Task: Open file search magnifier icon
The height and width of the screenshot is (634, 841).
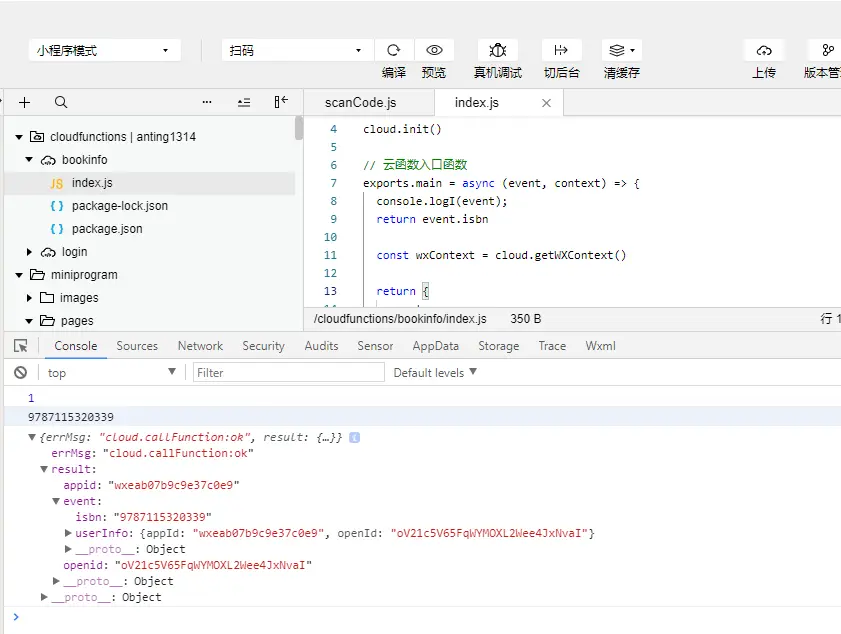Action: point(61,102)
